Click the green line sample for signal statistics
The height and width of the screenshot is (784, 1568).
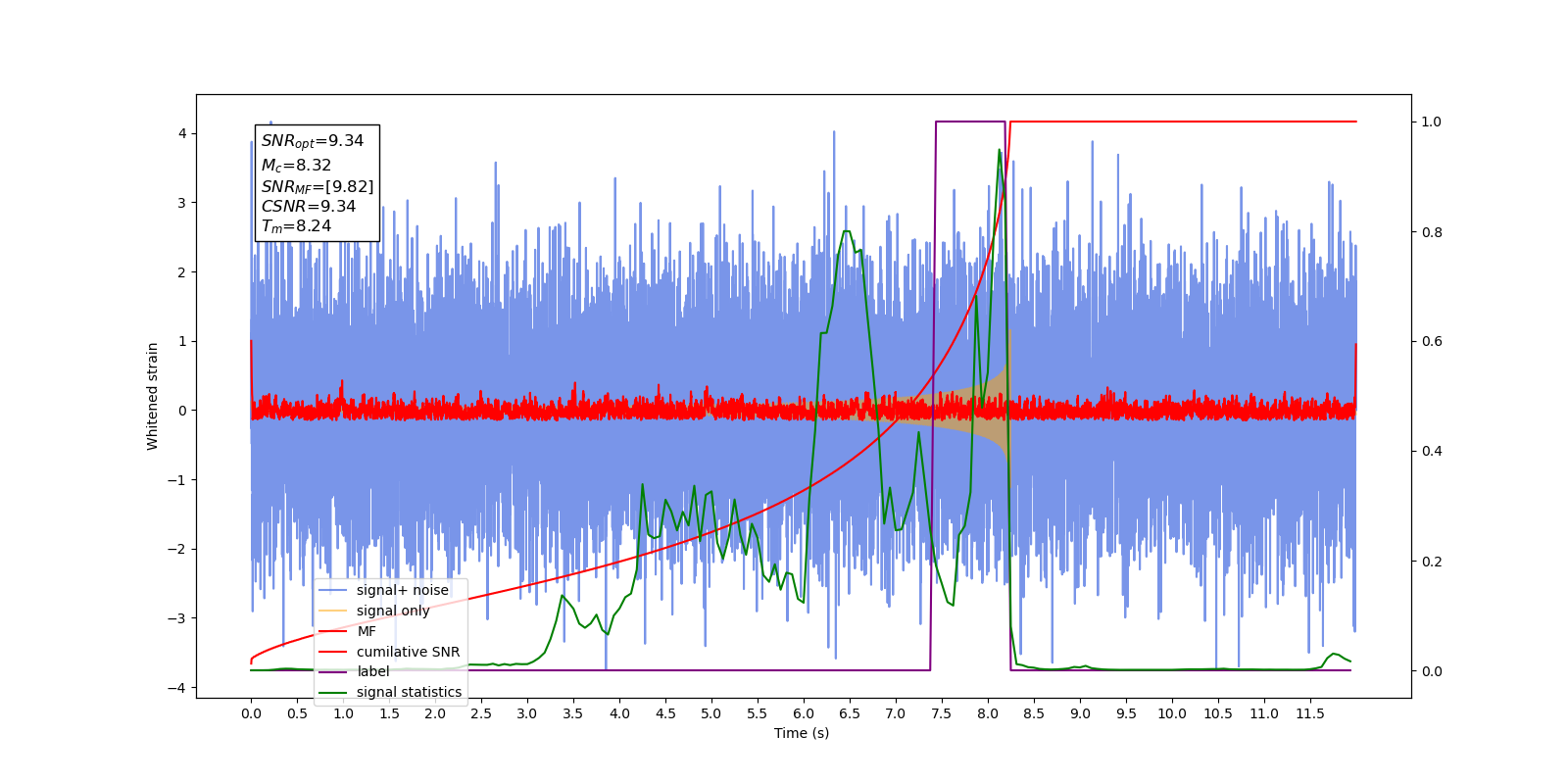pos(333,692)
